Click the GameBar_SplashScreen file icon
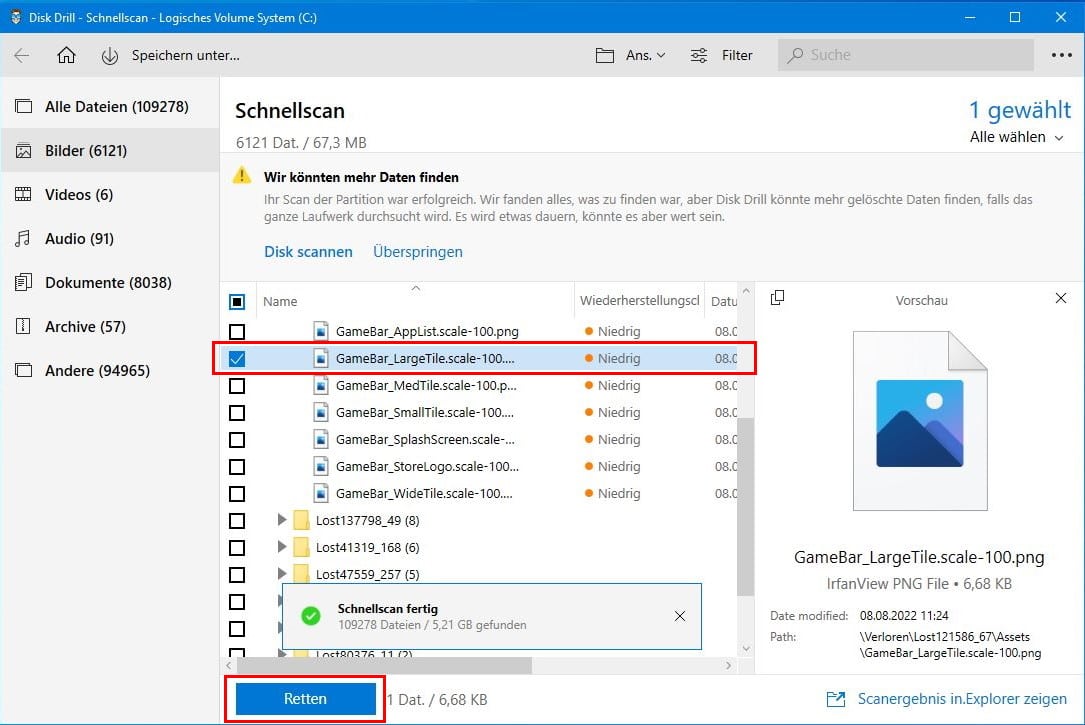Viewport: 1085px width, 725px height. click(x=320, y=439)
